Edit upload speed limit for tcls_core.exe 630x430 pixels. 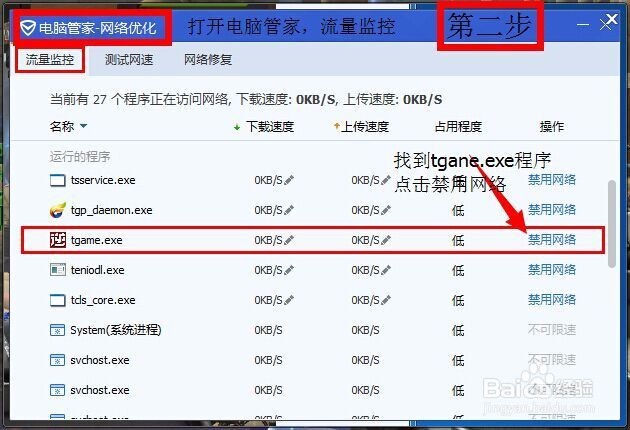[386, 300]
